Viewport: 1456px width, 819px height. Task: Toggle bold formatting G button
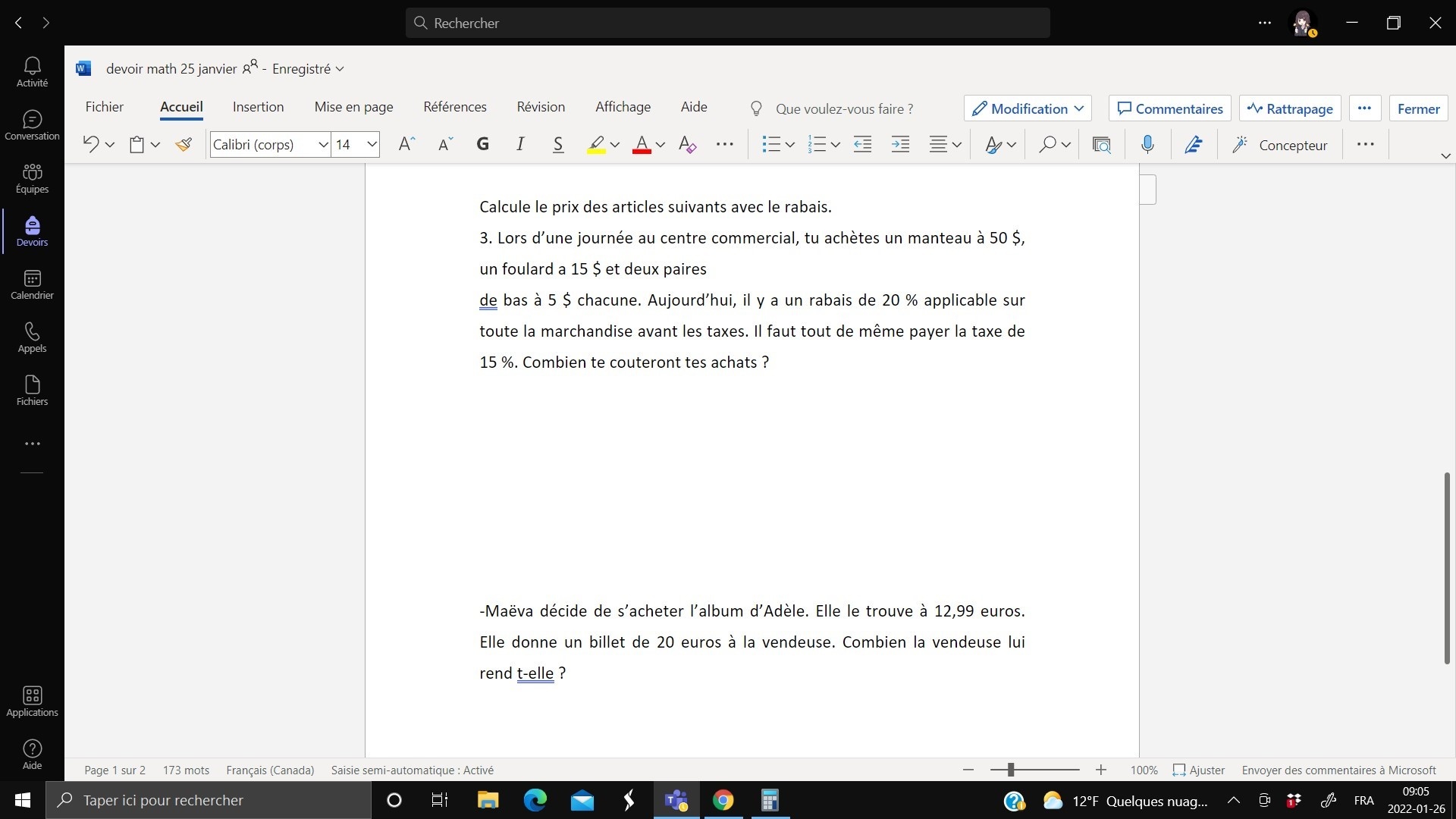[482, 144]
